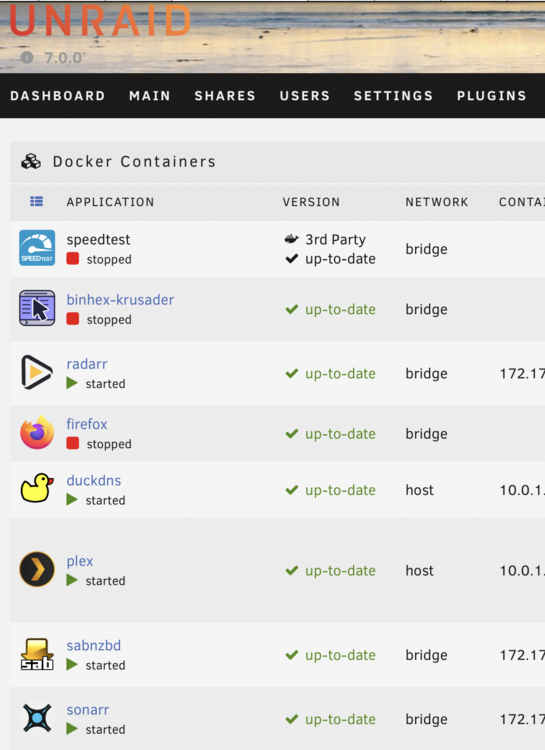Click the sonarr container icon

point(37,717)
